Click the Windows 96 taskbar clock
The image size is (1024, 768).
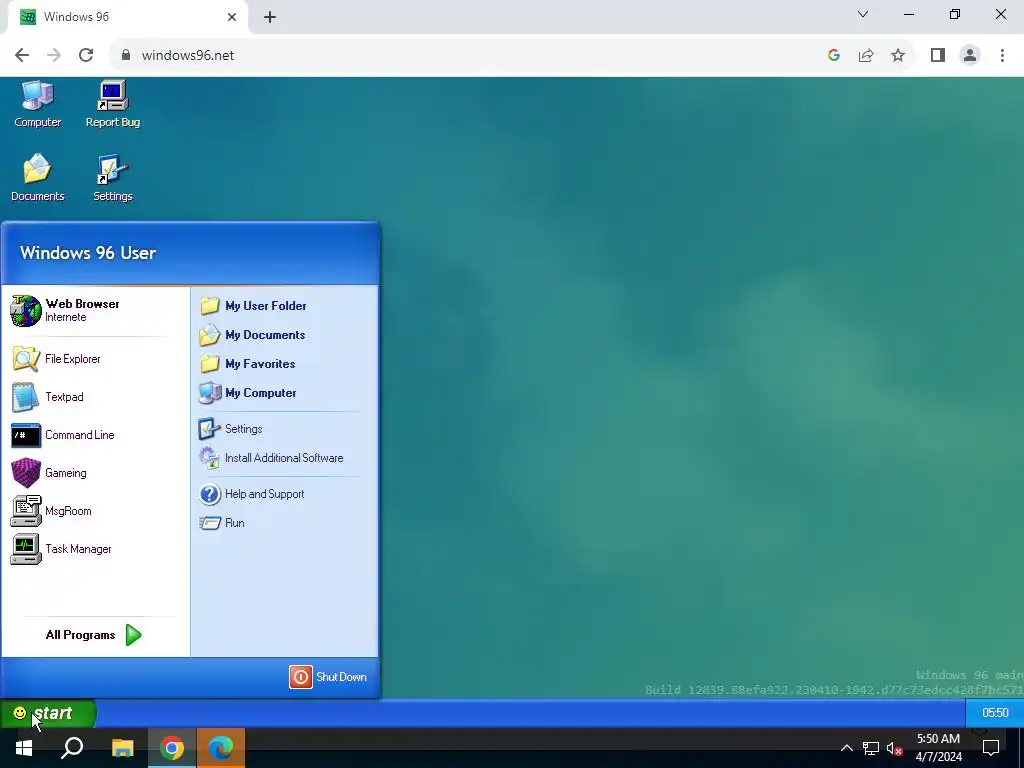coord(995,712)
